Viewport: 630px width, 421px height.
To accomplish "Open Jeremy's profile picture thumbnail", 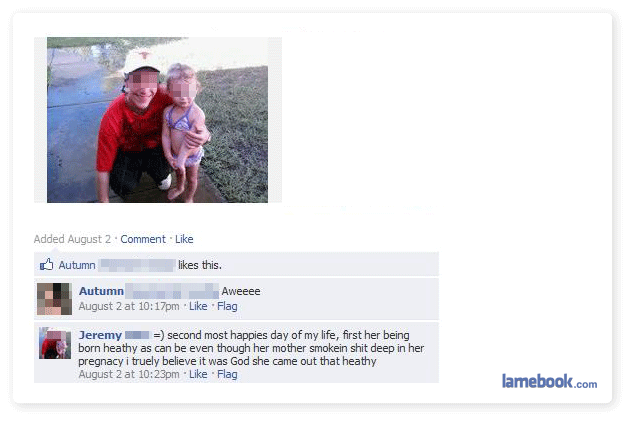I will pyautogui.click(x=55, y=343).
